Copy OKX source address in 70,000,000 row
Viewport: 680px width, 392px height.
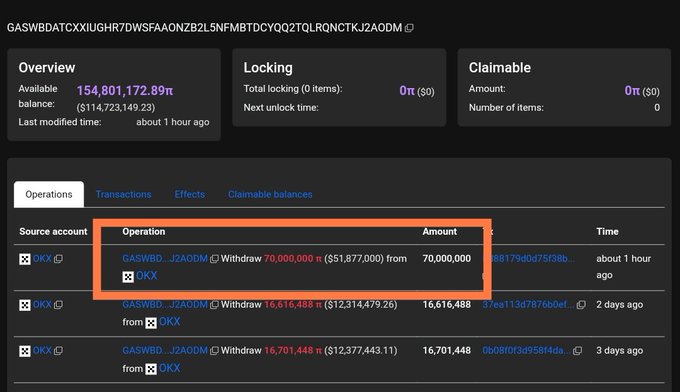coord(59,259)
